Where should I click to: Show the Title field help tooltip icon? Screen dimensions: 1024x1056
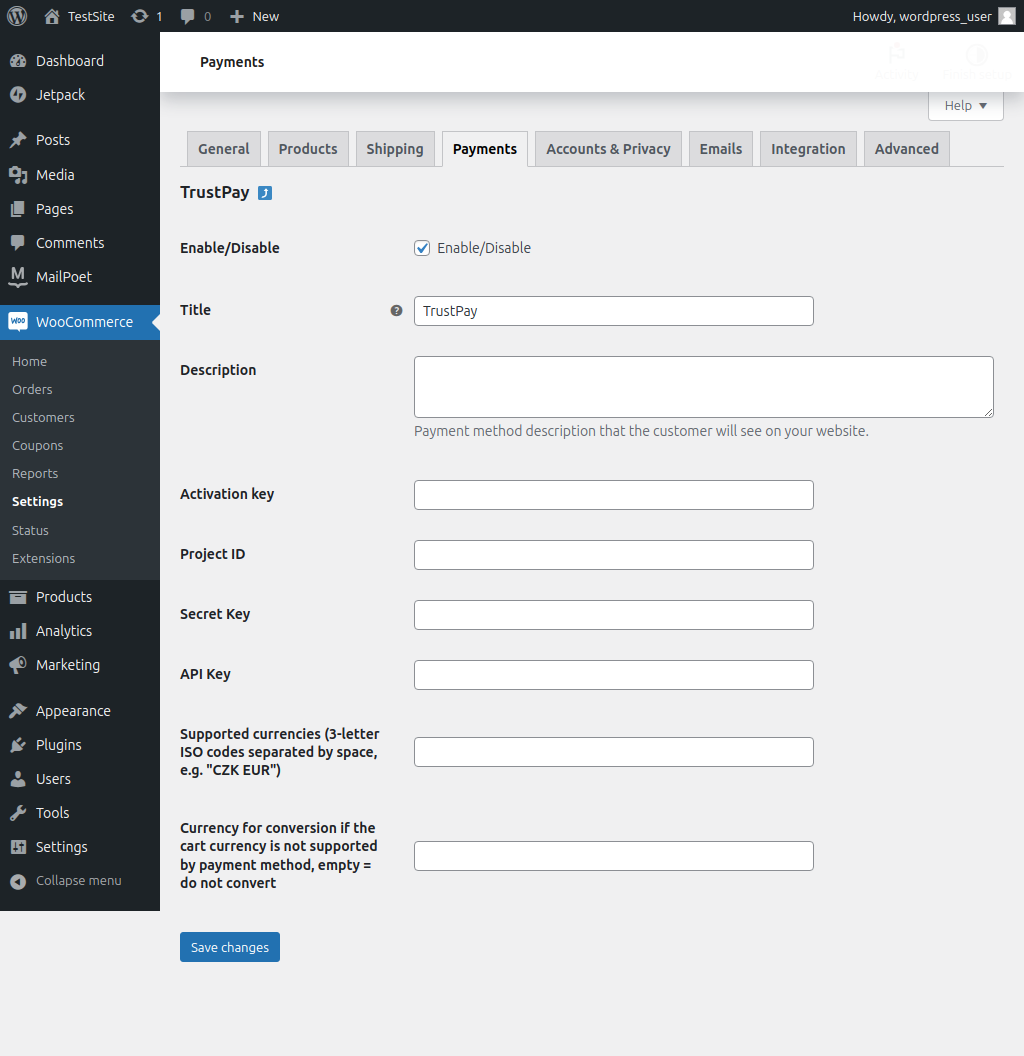[x=396, y=310]
